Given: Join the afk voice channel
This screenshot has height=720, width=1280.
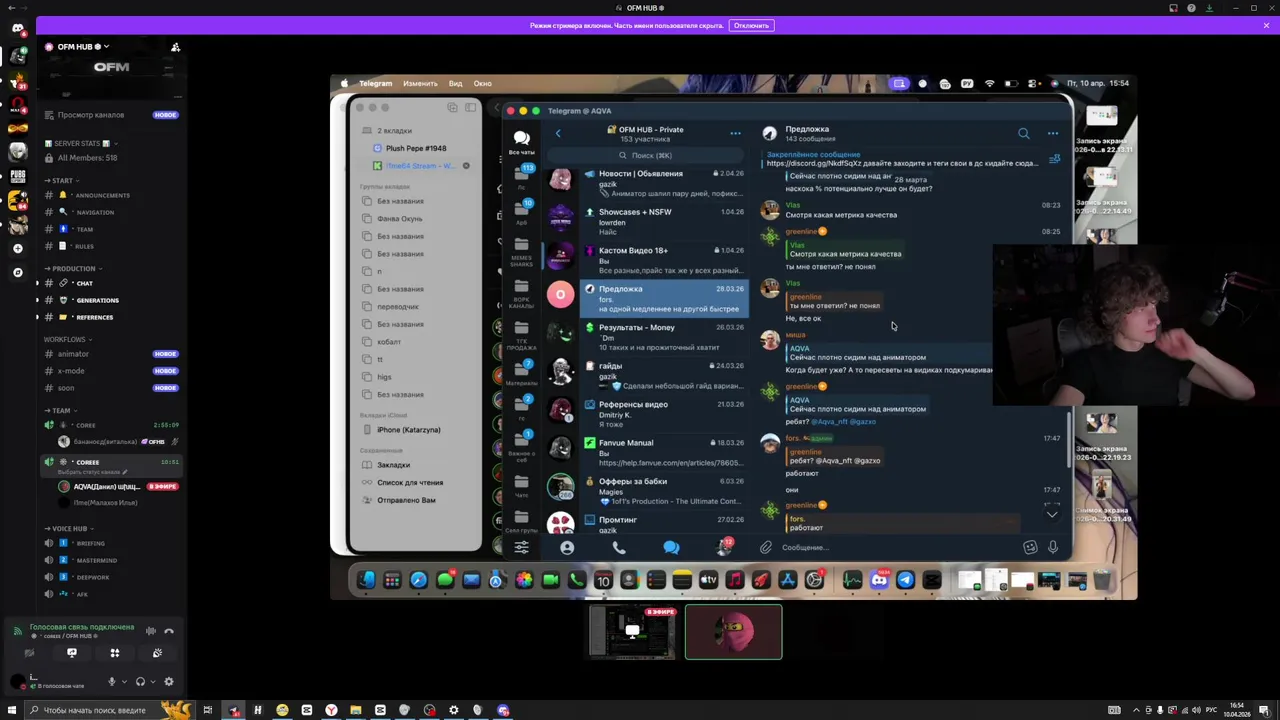Looking at the screenshot, I should click(x=110, y=594).
